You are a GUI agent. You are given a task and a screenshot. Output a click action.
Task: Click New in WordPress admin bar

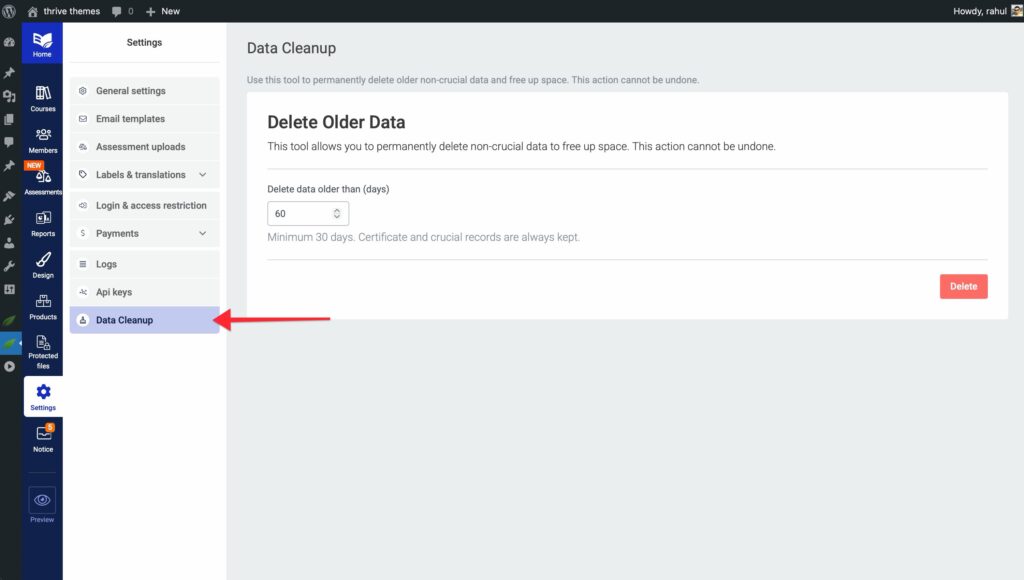pyautogui.click(x=163, y=11)
